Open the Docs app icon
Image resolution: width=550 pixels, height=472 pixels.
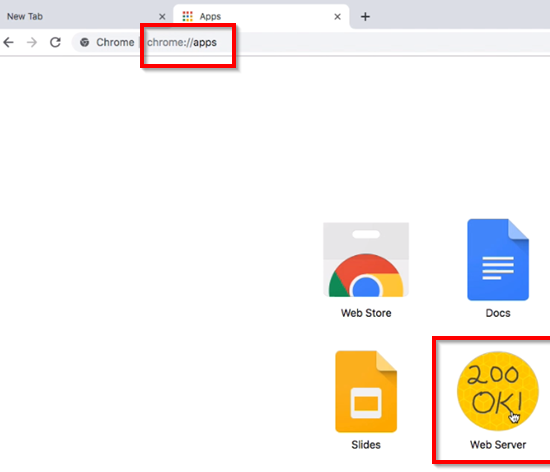[x=498, y=259]
